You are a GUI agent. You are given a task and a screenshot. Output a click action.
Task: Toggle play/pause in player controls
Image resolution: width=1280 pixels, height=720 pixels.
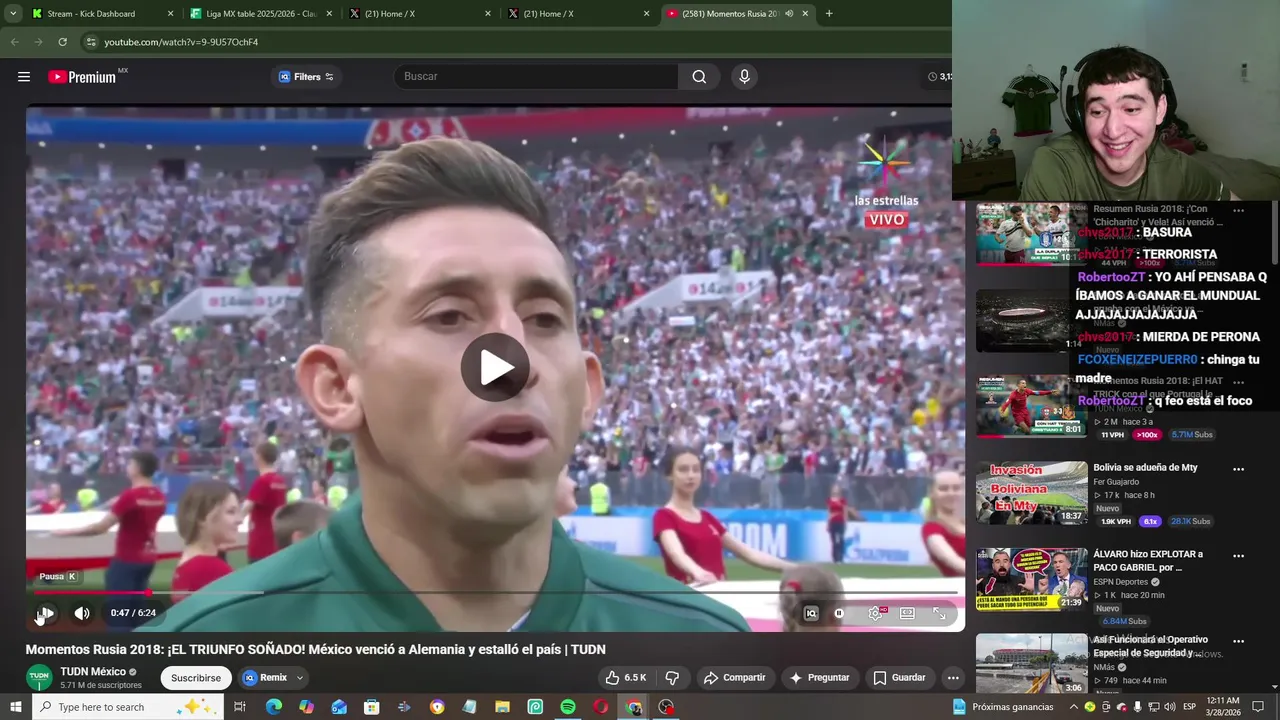pos(46,613)
